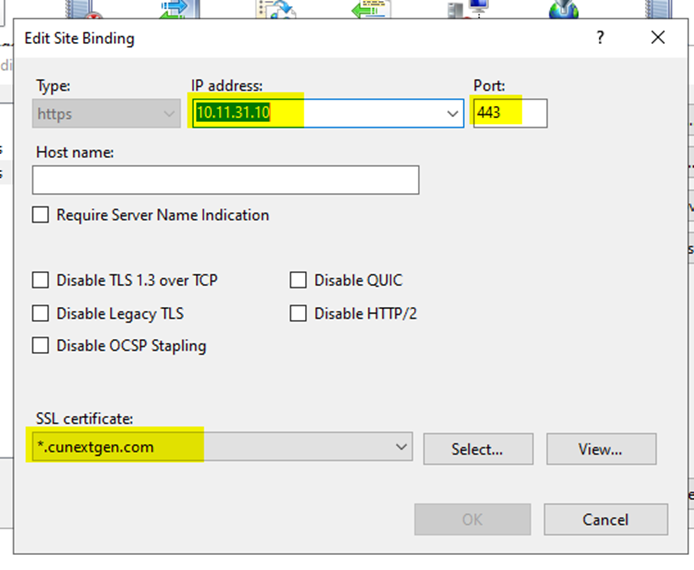This screenshot has height=570, width=694.
Task: Click the computer monitors icon behind dialog
Action: pos(467,10)
